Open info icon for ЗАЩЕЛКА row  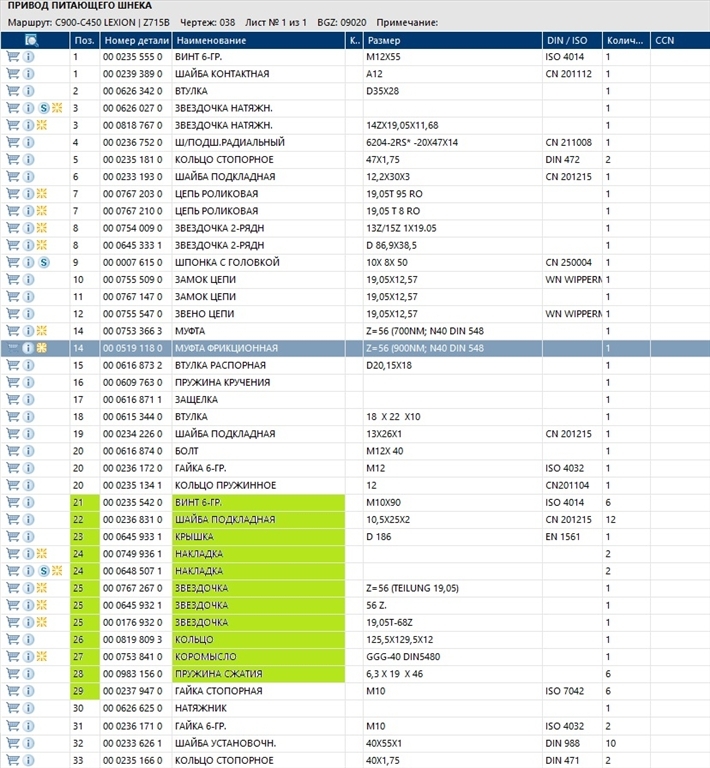(28, 399)
